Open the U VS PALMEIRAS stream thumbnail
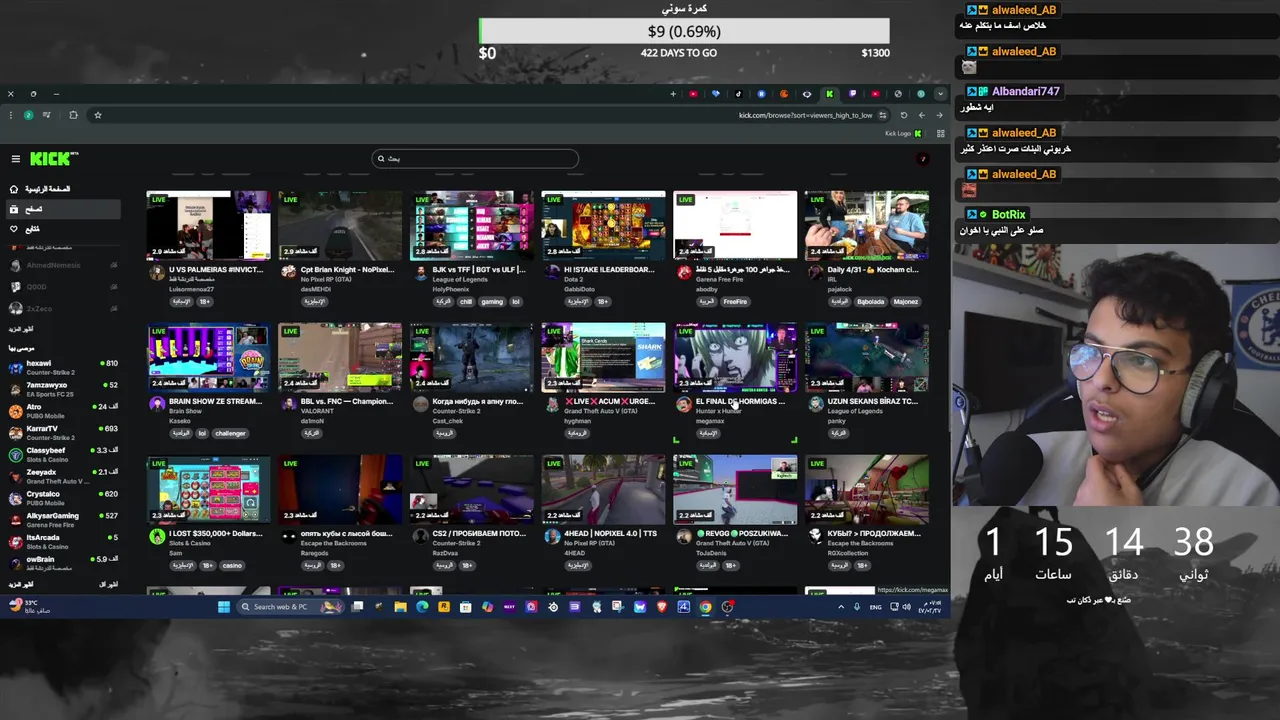Image resolution: width=1280 pixels, height=720 pixels. (x=208, y=225)
